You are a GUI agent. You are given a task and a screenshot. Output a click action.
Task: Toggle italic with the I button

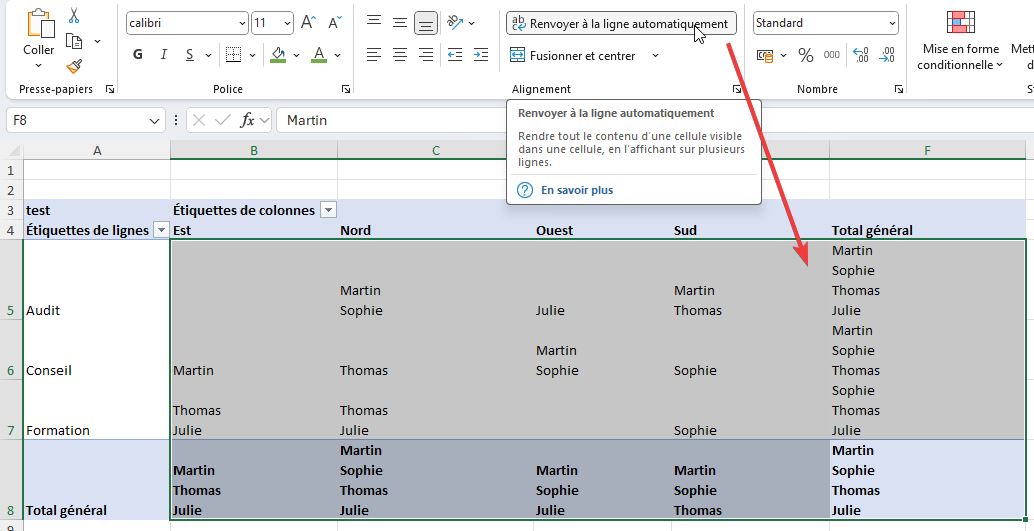pyautogui.click(x=164, y=55)
